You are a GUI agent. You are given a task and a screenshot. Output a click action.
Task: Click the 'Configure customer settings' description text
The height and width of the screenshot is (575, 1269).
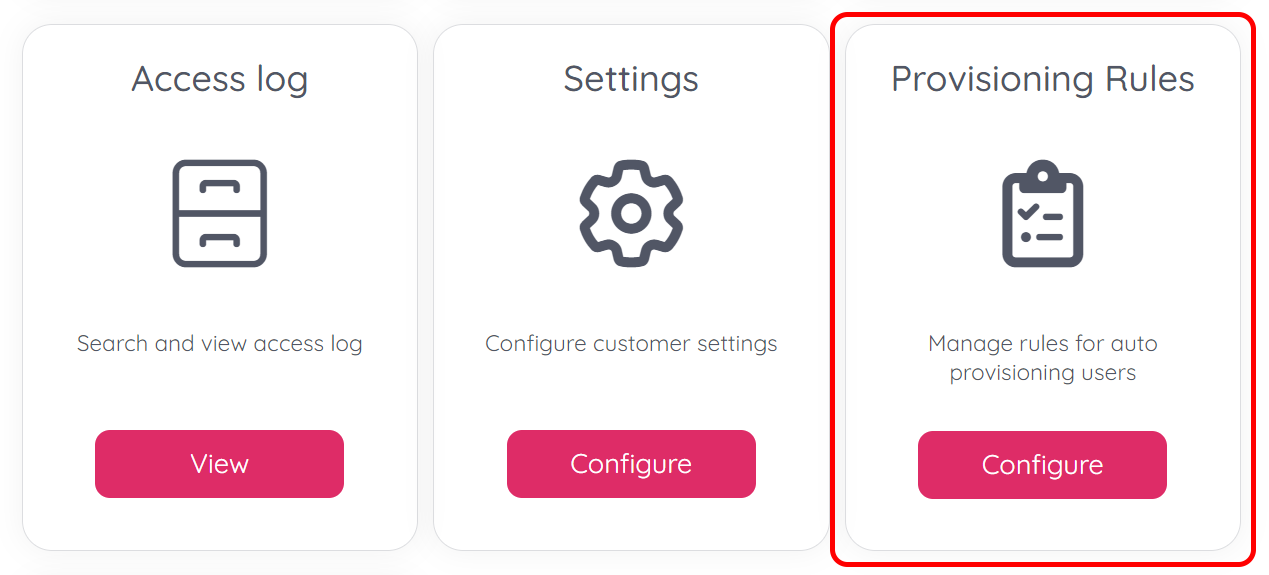[x=631, y=344]
